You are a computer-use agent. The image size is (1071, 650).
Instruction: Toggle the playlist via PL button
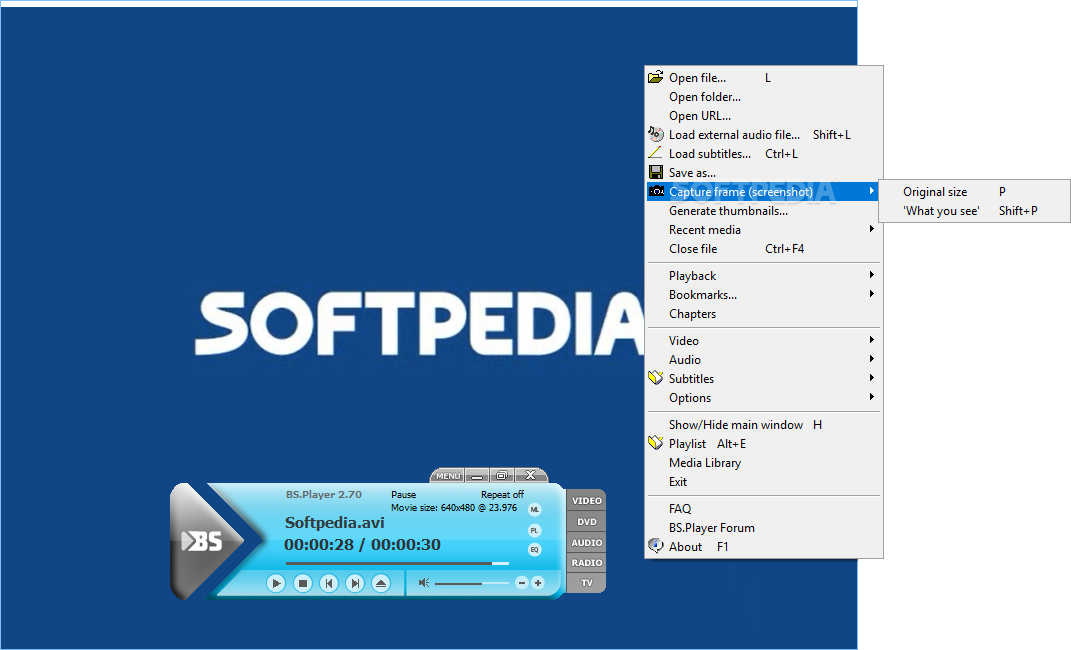pos(535,530)
